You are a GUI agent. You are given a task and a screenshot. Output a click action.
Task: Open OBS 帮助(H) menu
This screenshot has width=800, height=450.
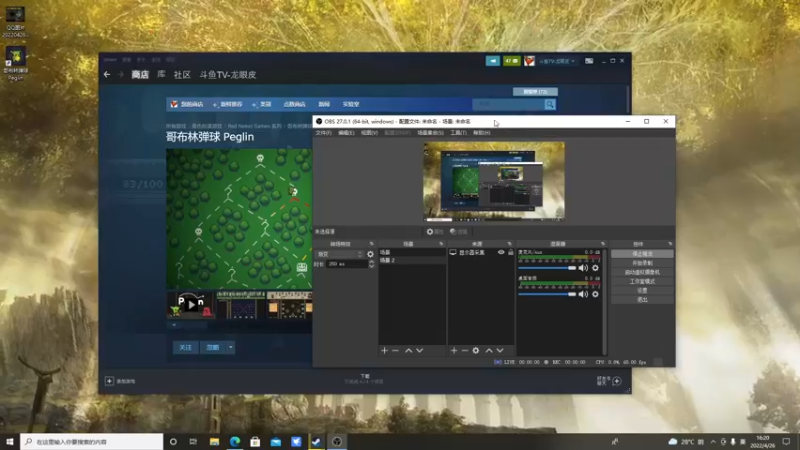click(x=481, y=133)
